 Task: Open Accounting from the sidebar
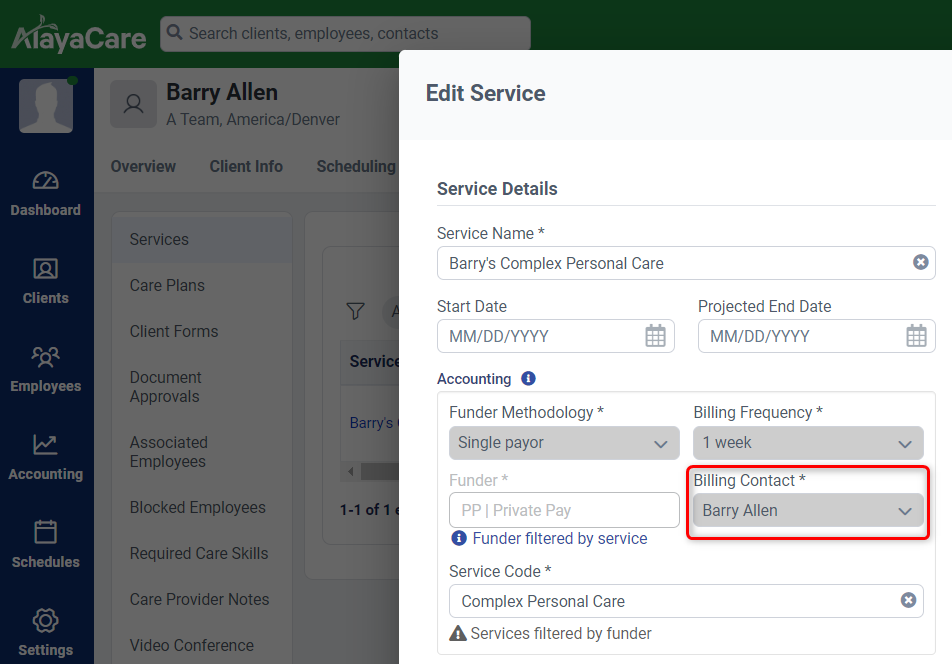click(x=46, y=446)
